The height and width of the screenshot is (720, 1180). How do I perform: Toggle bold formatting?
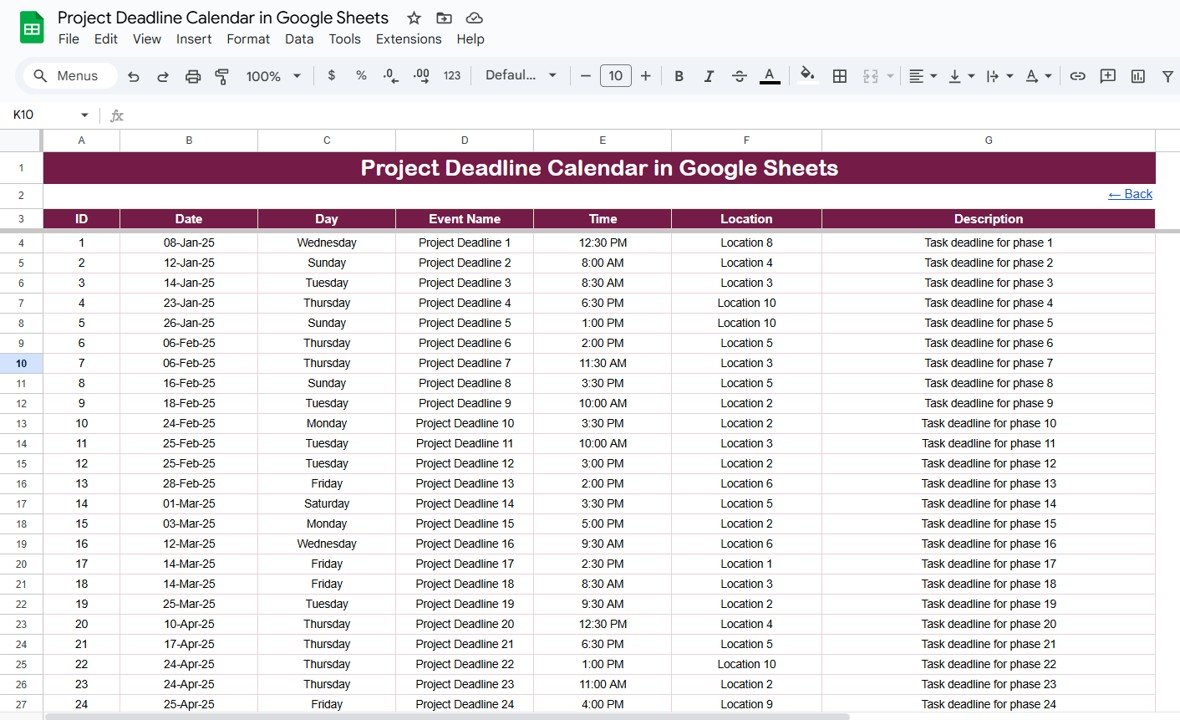[x=679, y=76]
